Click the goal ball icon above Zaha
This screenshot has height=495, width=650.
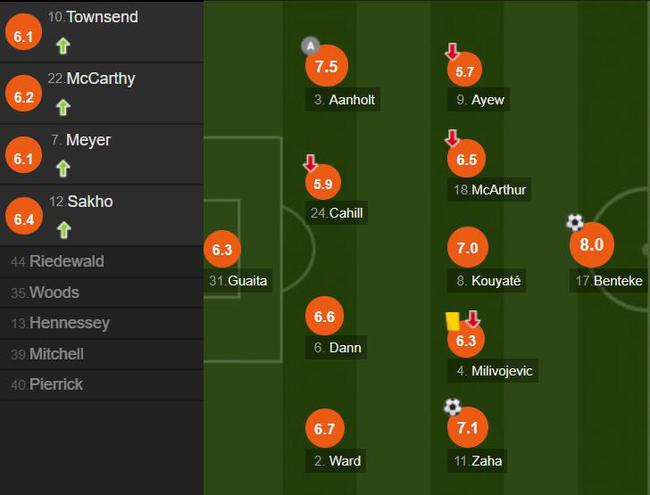[x=453, y=407]
